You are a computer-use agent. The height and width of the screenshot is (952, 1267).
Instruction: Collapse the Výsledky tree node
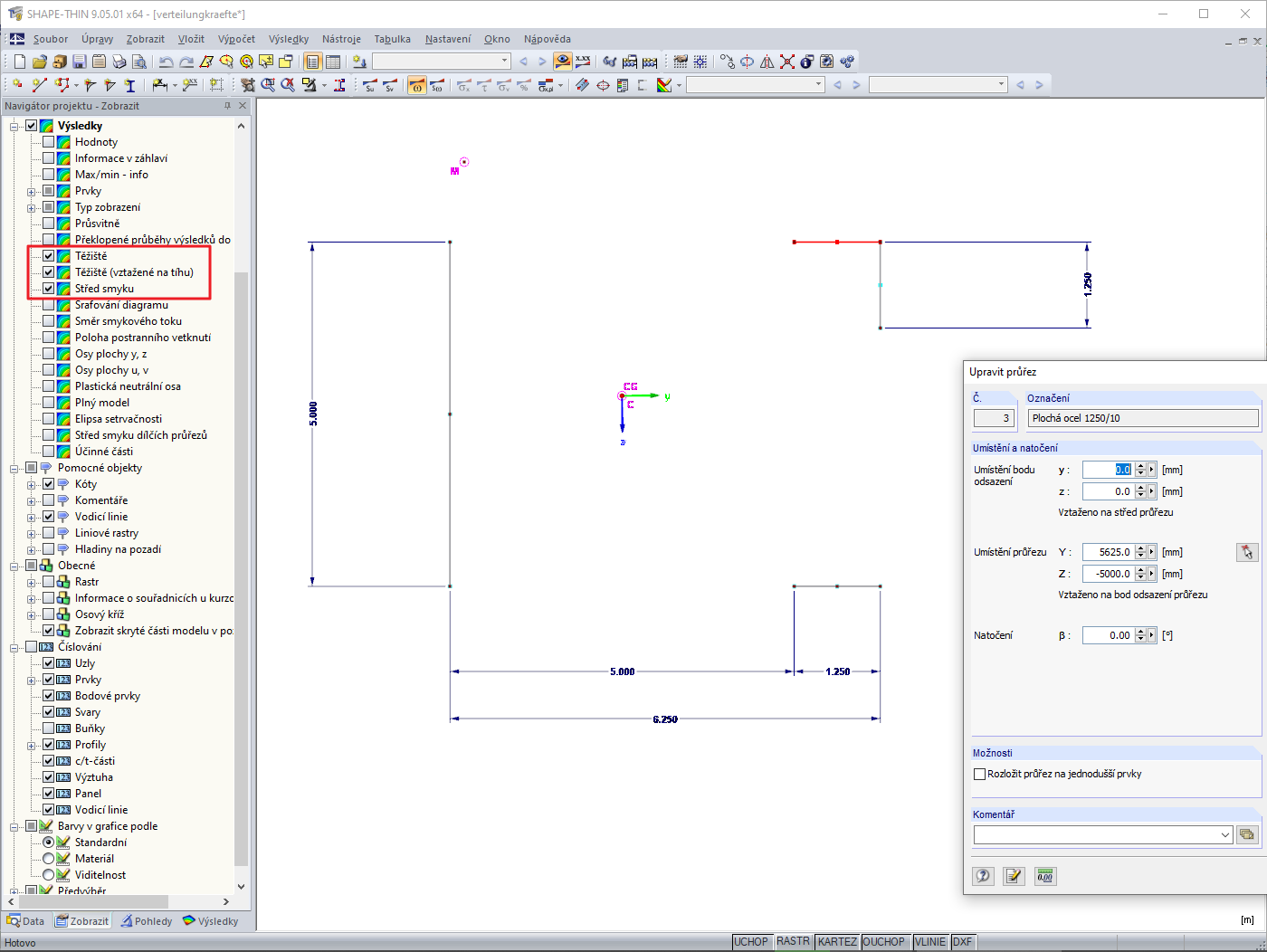[x=14, y=126]
